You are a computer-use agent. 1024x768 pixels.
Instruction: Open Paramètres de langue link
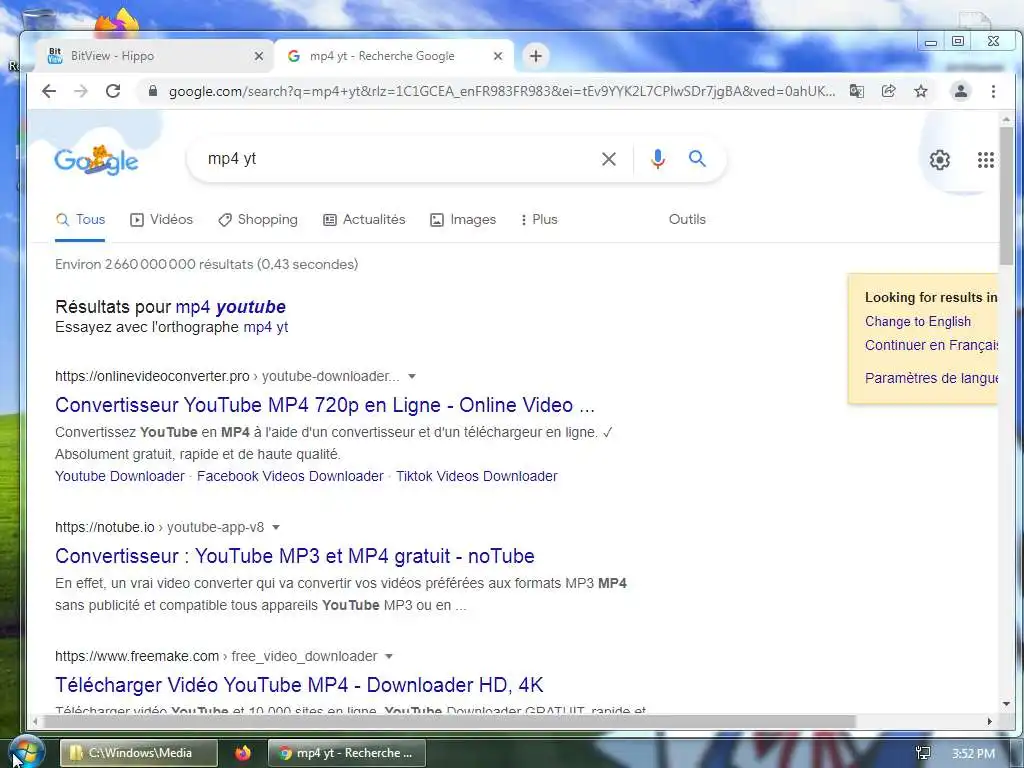pos(931,377)
